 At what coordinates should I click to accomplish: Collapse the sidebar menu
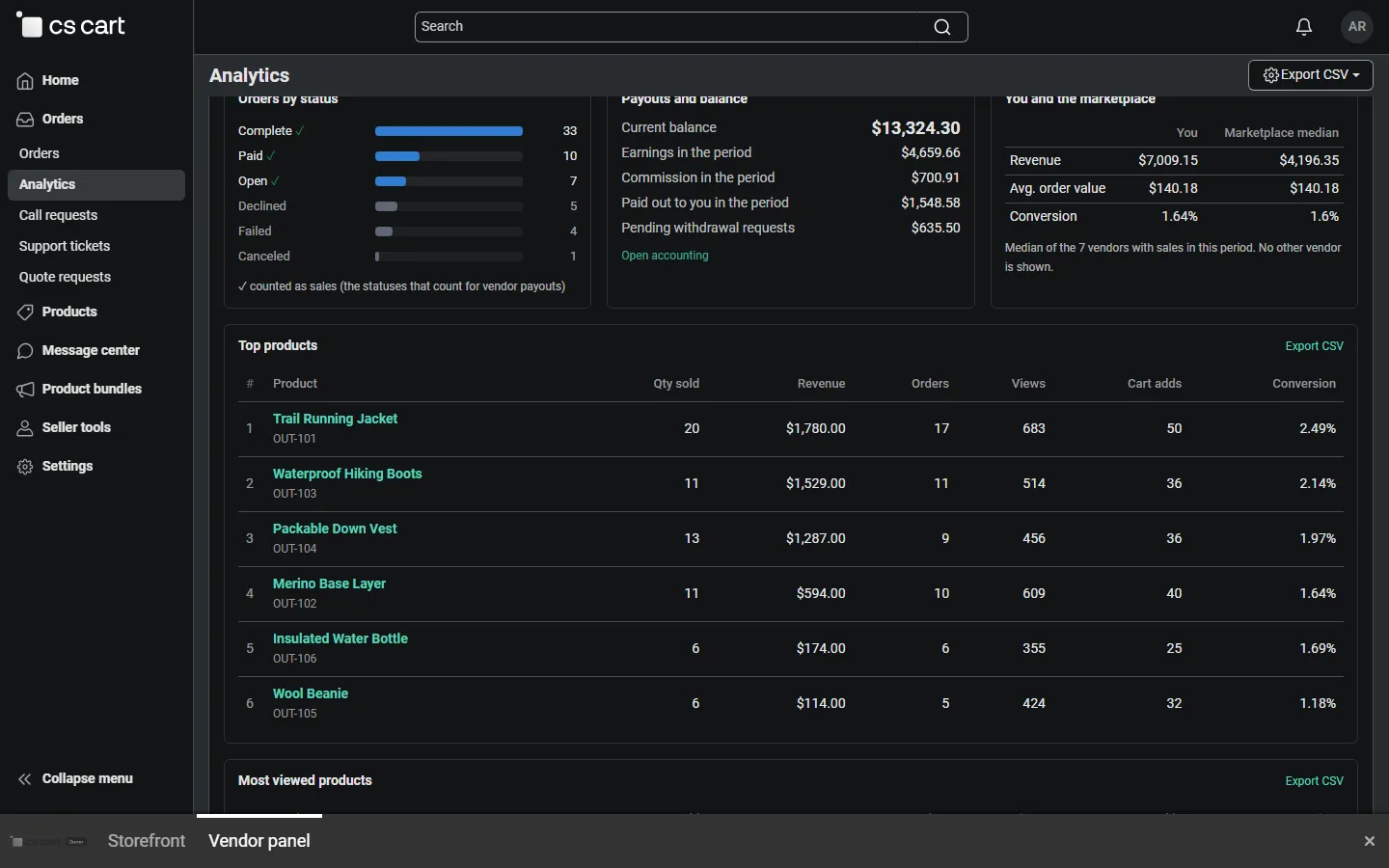pos(75,779)
